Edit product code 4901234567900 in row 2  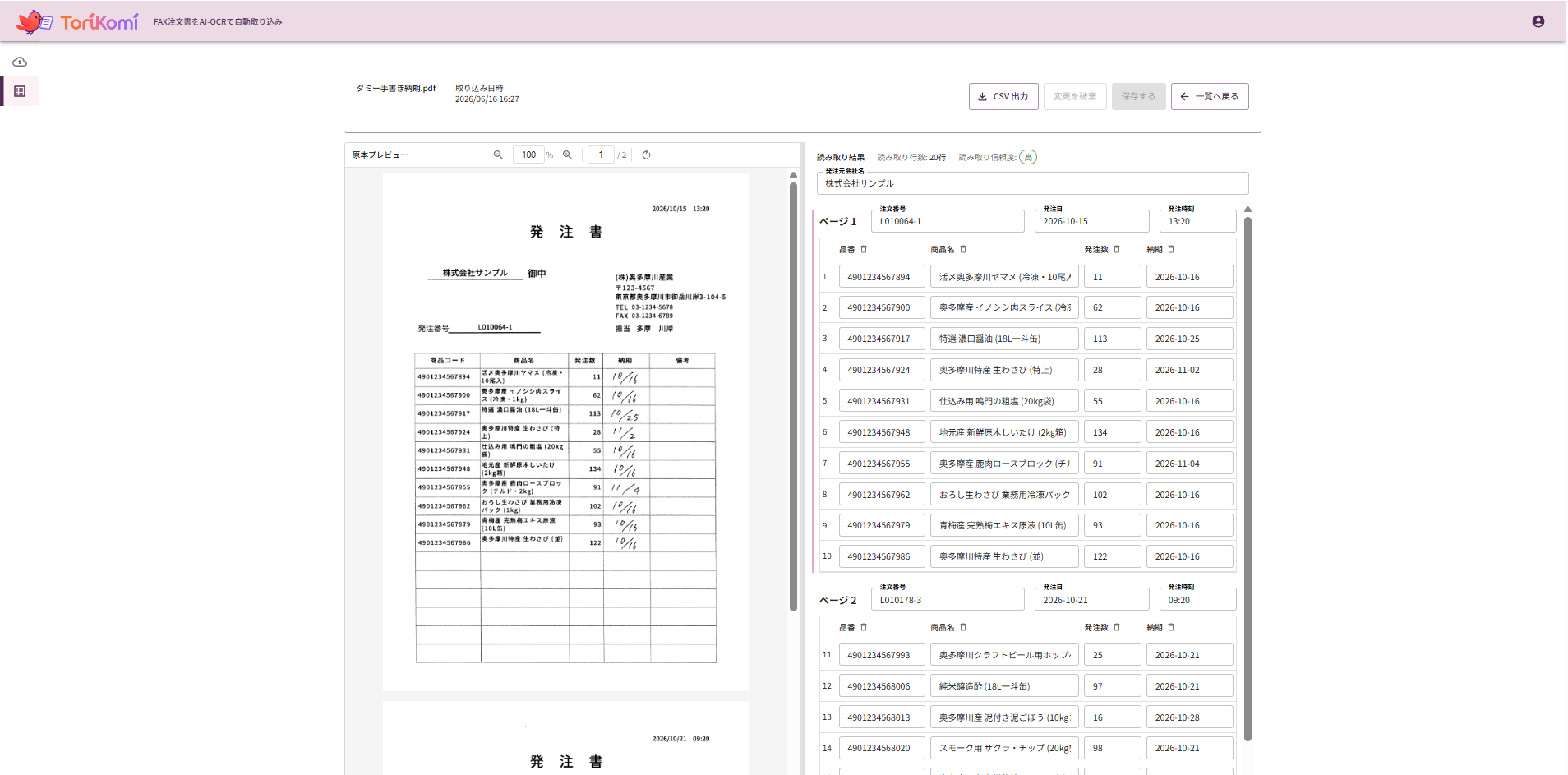pyautogui.click(x=882, y=307)
